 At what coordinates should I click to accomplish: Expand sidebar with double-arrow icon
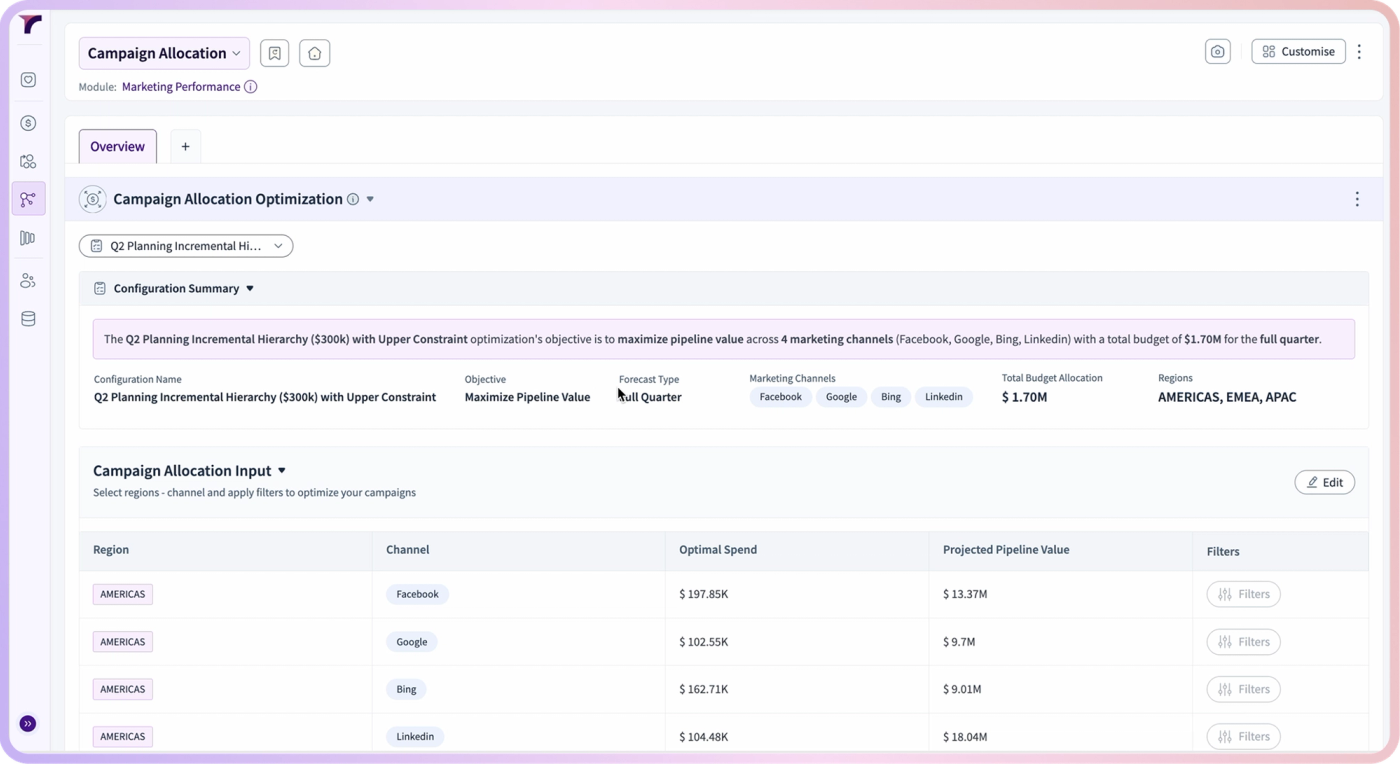click(28, 724)
